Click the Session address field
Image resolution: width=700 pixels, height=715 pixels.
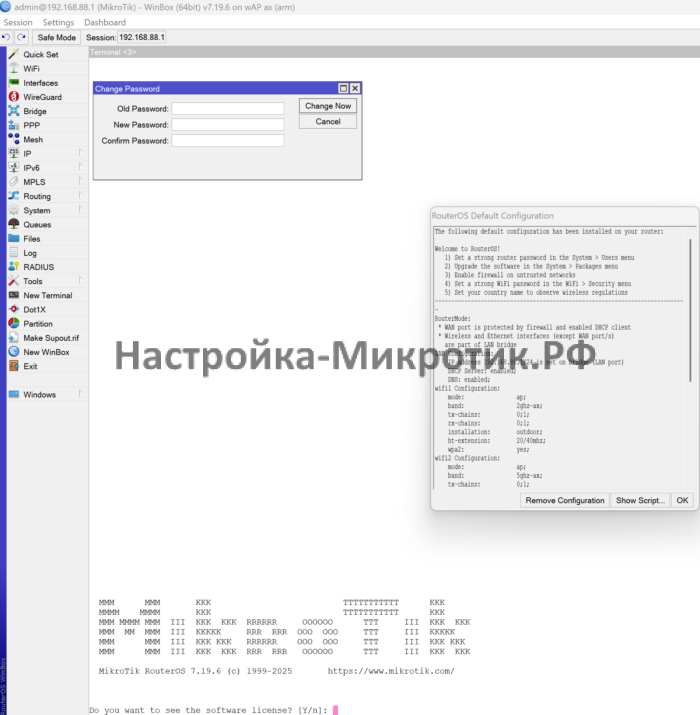[142, 37]
